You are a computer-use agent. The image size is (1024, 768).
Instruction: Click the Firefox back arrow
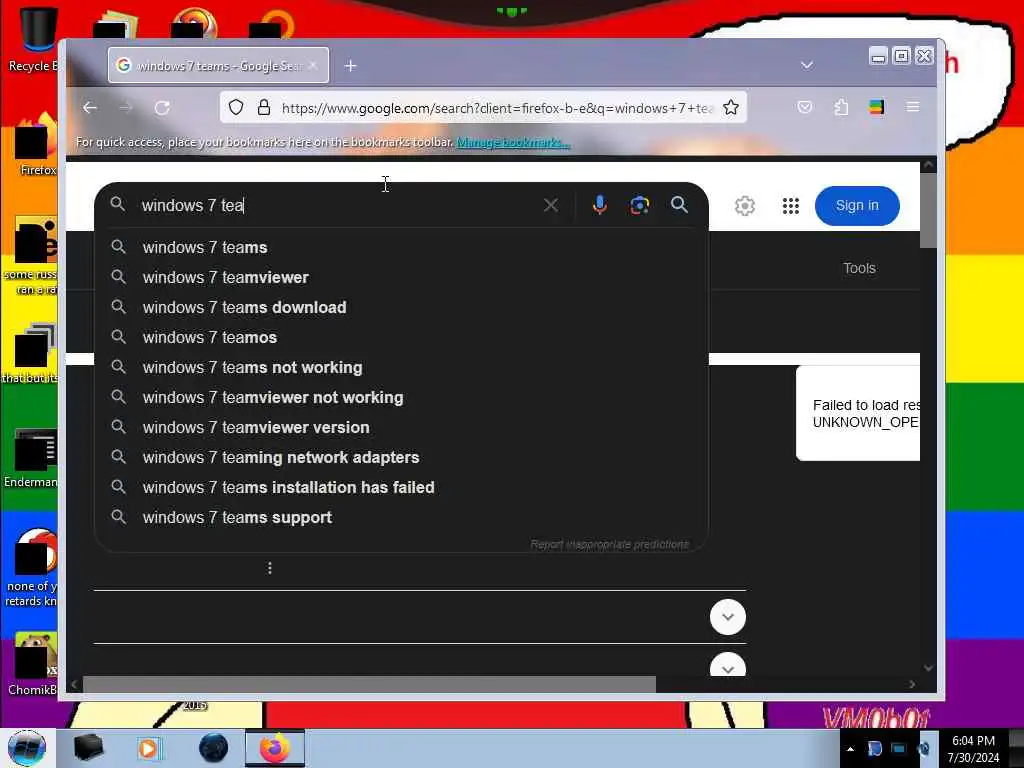[90, 108]
